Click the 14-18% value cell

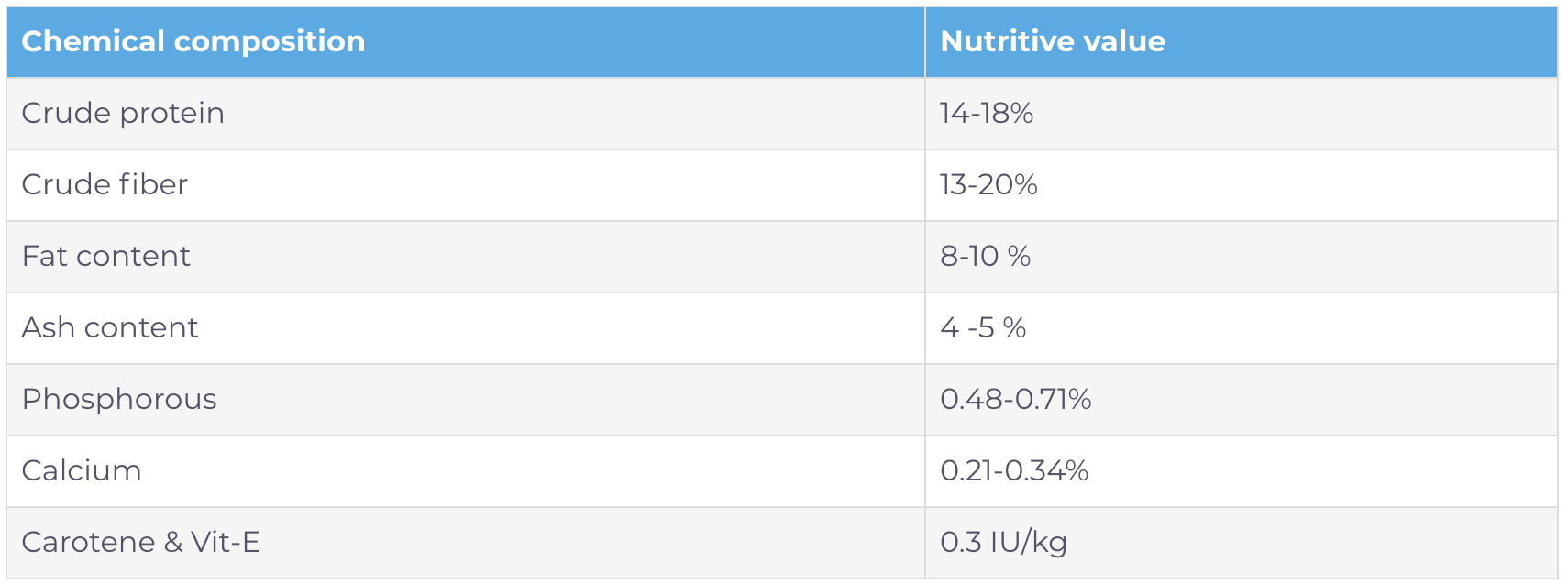click(x=987, y=113)
